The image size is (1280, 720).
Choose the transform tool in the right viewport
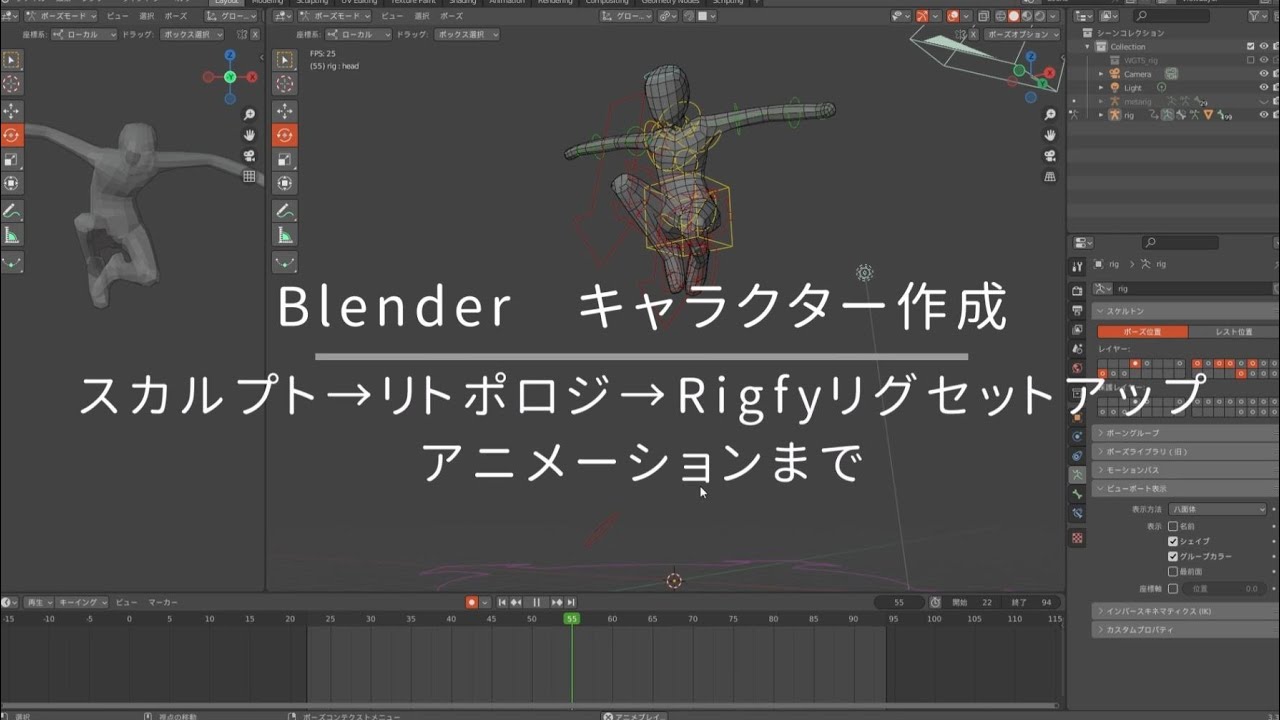click(285, 183)
